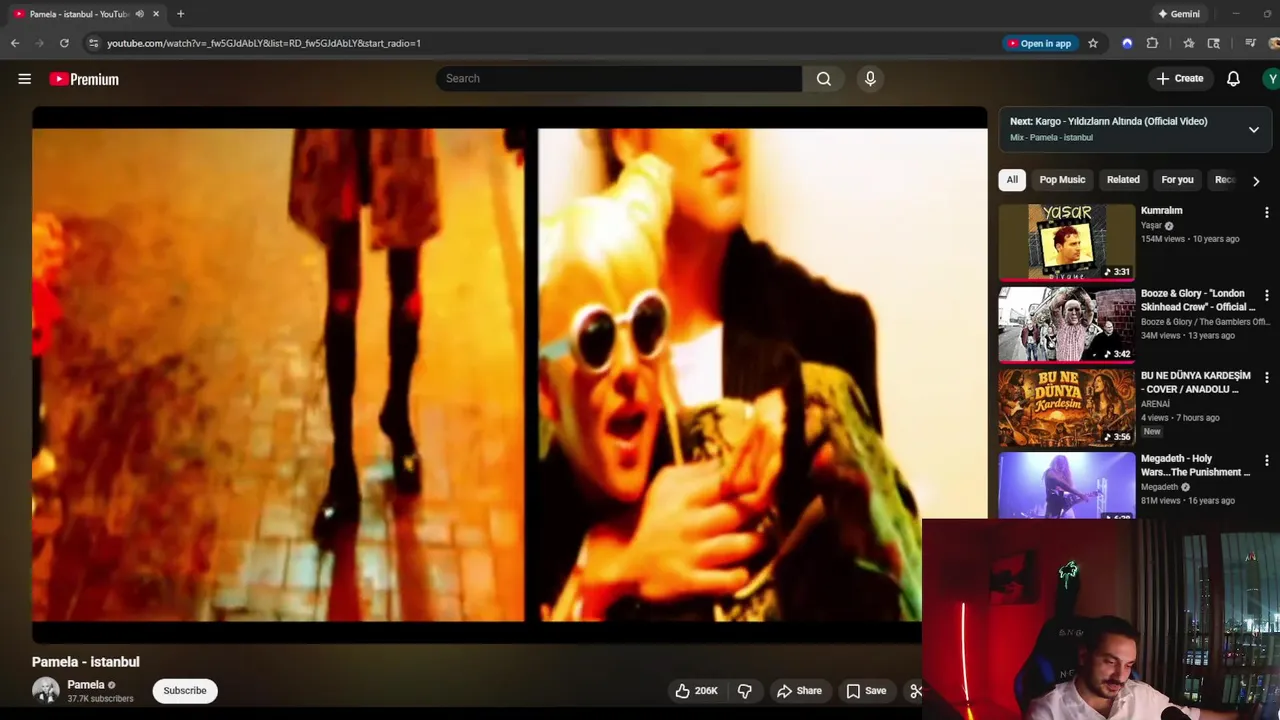The height and width of the screenshot is (720, 1280).
Task: Click Megadeth - Holy Wars title
Action: click(x=1196, y=465)
